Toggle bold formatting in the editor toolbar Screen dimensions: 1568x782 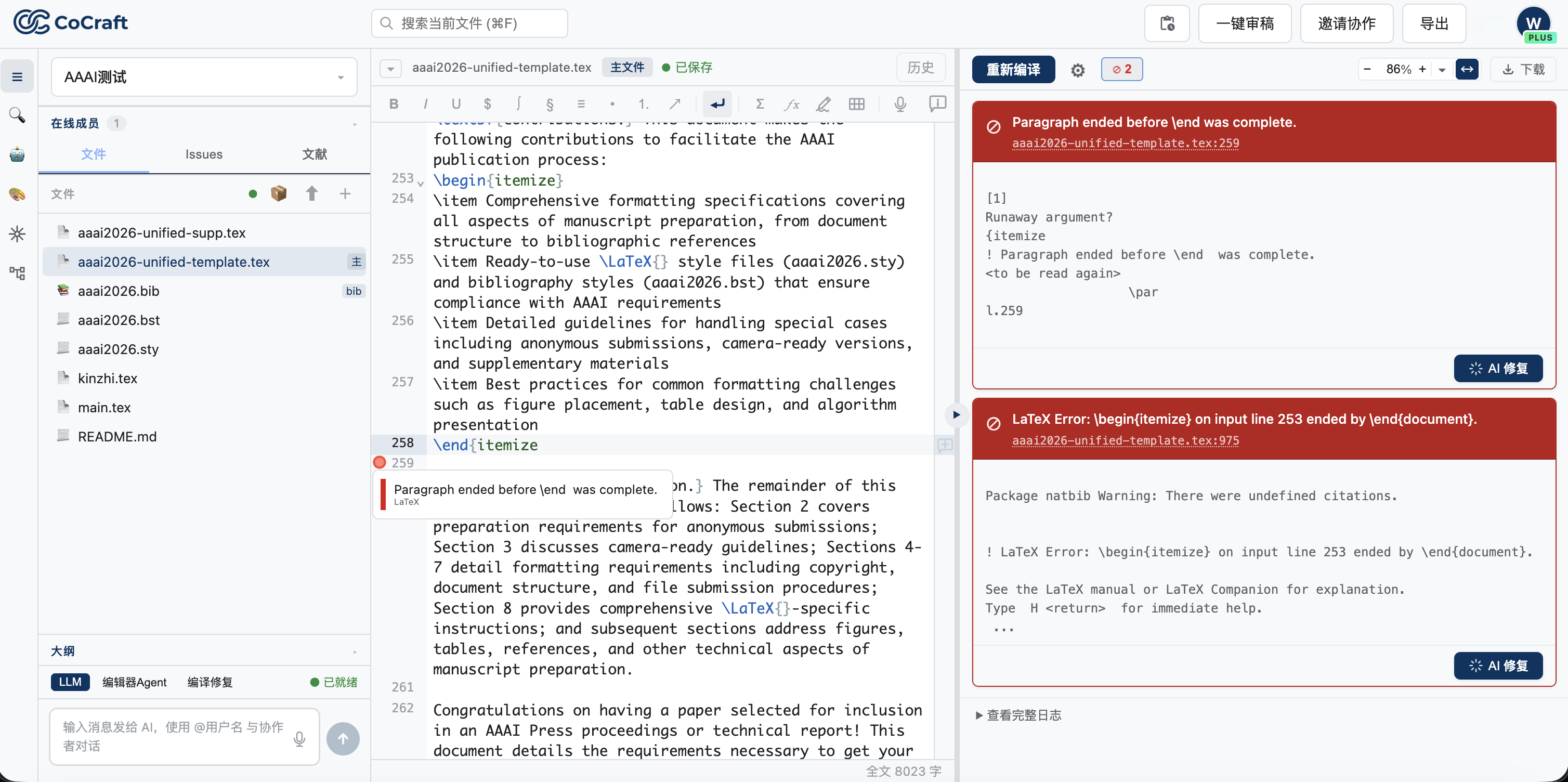tap(394, 104)
